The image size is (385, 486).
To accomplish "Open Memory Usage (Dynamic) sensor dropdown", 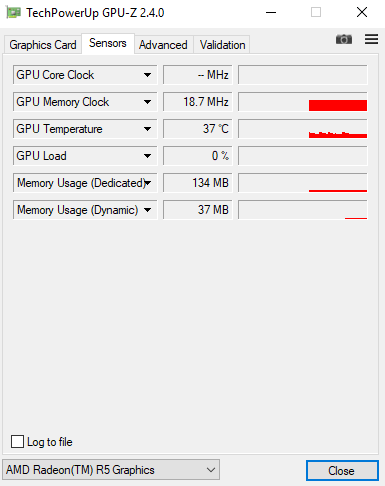I will (x=85, y=210).
